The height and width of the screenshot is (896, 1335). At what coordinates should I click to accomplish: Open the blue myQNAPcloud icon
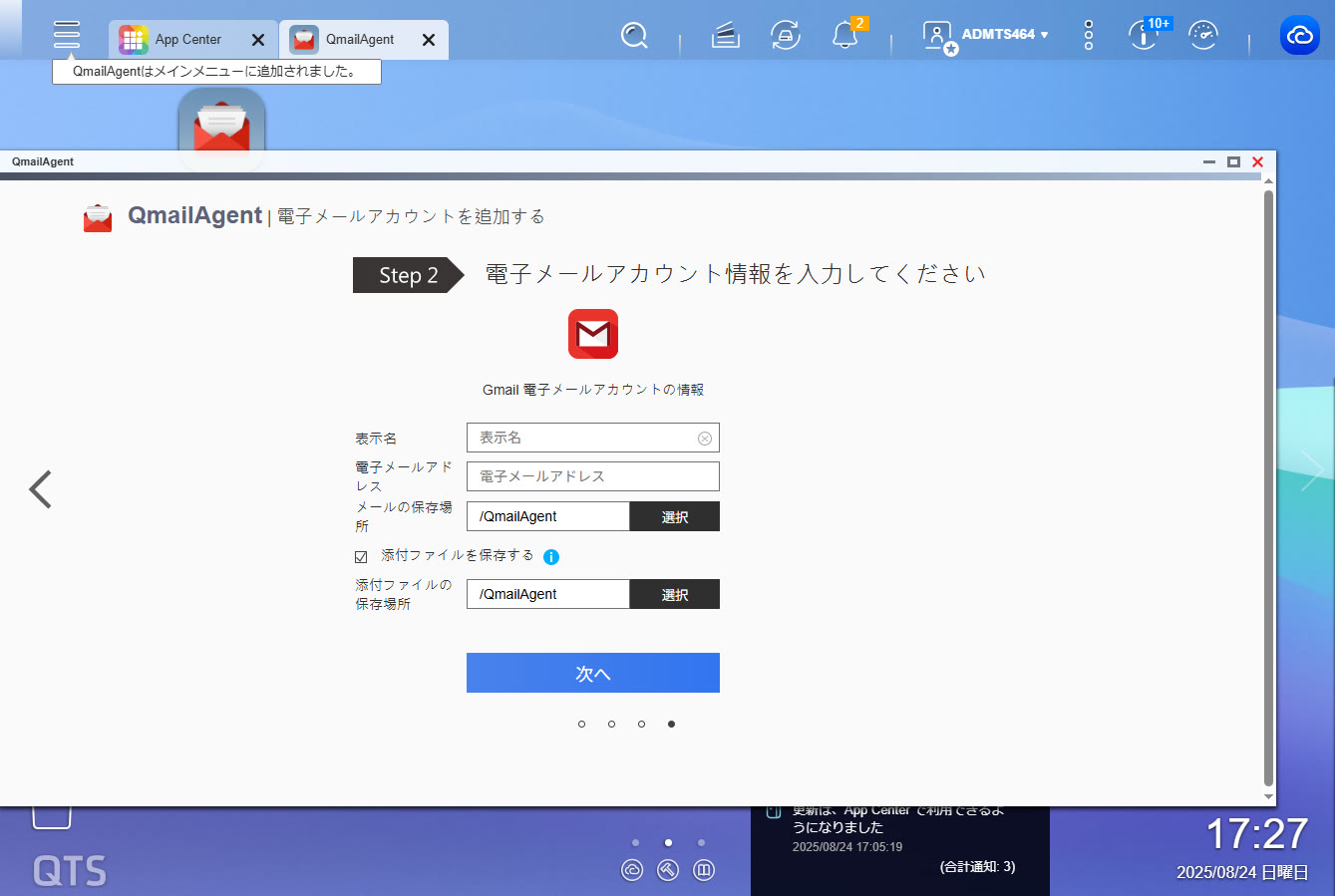pyautogui.click(x=1299, y=36)
